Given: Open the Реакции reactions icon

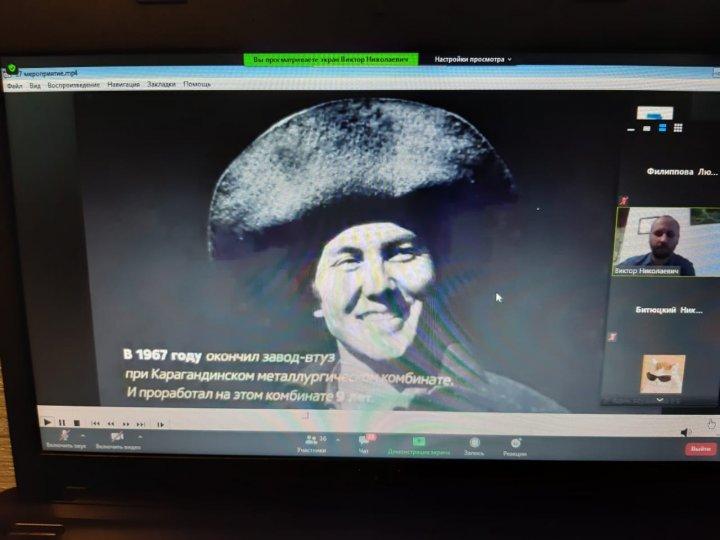Looking at the screenshot, I should coord(515,445).
